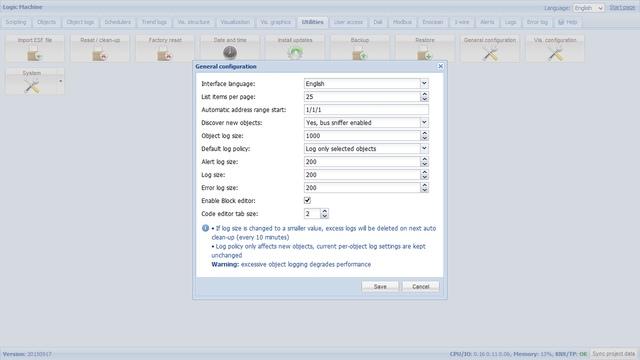
Task: Expand the Interface language dropdown
Action: pos(424,83)
